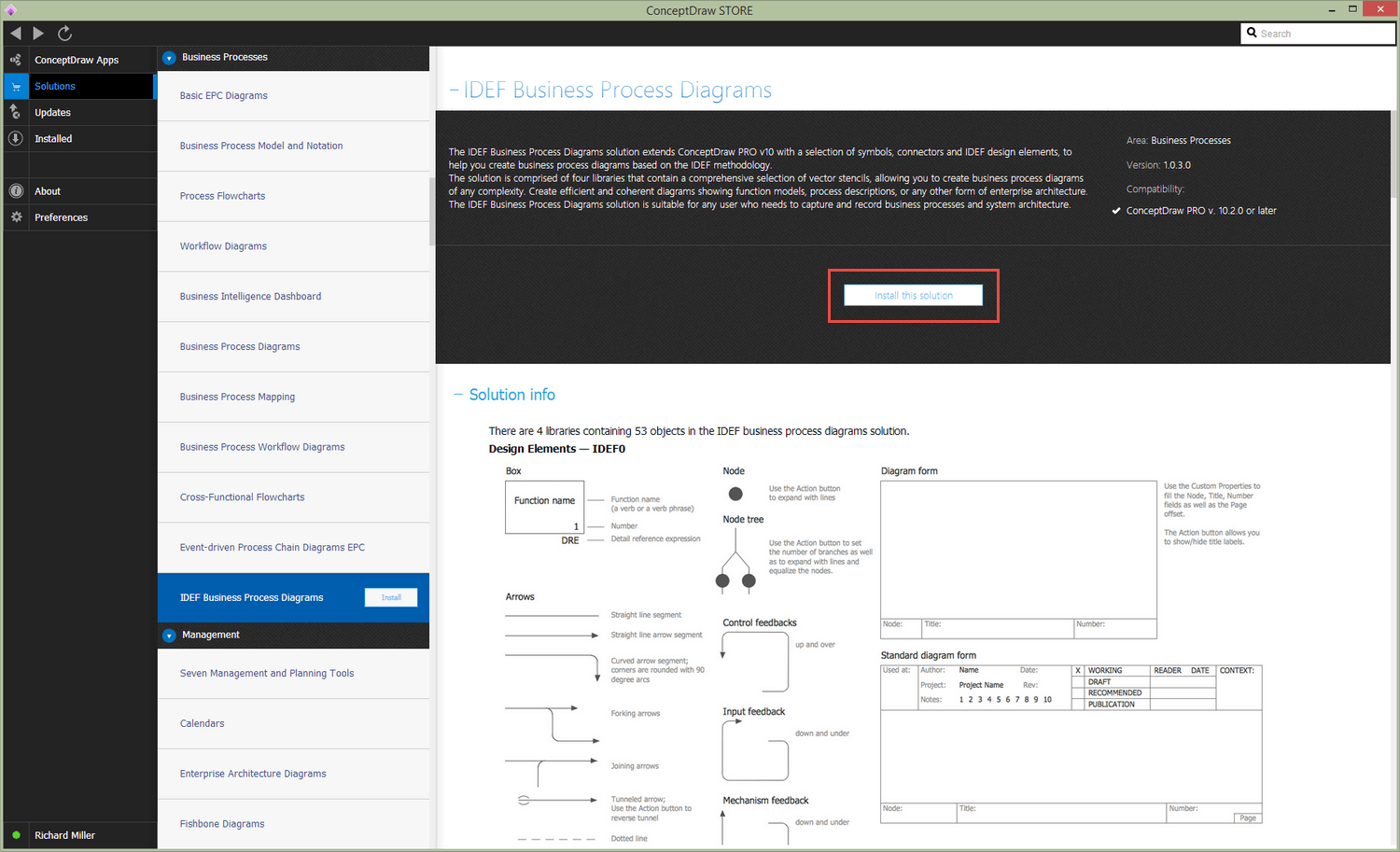Collapse the IDEF Business Process Diagrams header
Image resolution: width=1400 pixels, height=852 pixels.
click(x=455, y=91)
